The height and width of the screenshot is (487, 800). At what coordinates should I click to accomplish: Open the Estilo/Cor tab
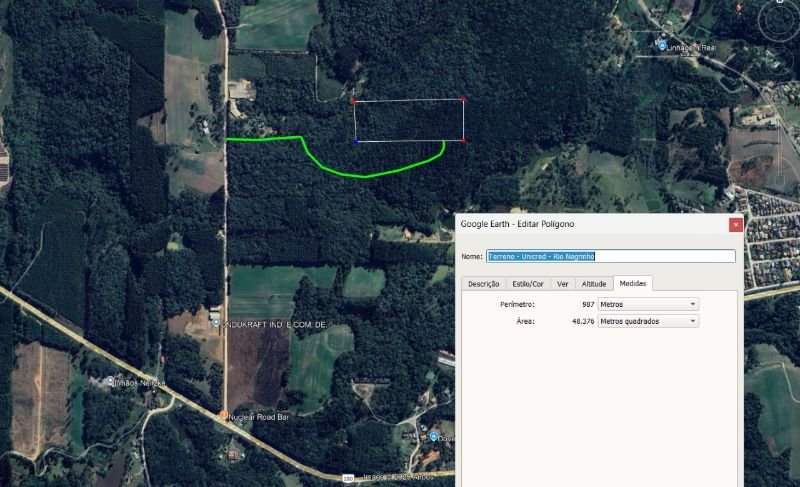528,284
